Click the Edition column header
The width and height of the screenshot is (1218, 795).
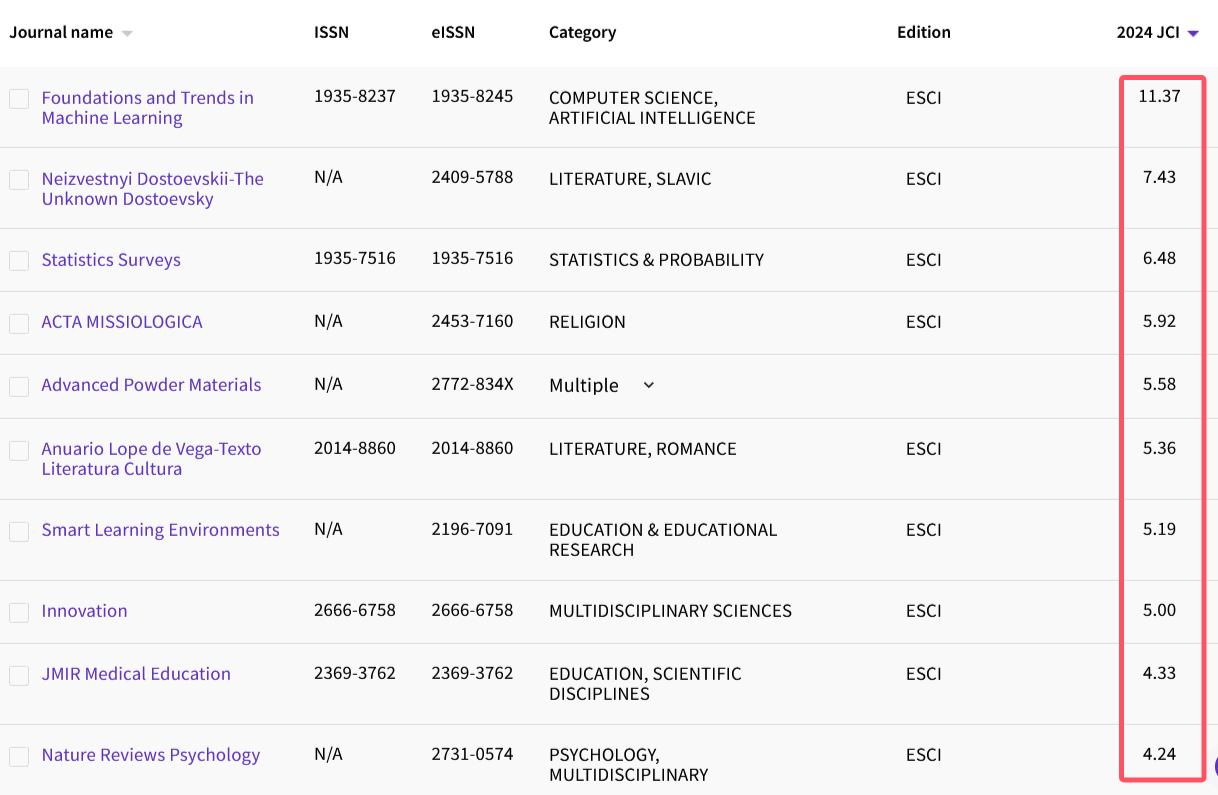pyautogui.click(x=923, y=32)
